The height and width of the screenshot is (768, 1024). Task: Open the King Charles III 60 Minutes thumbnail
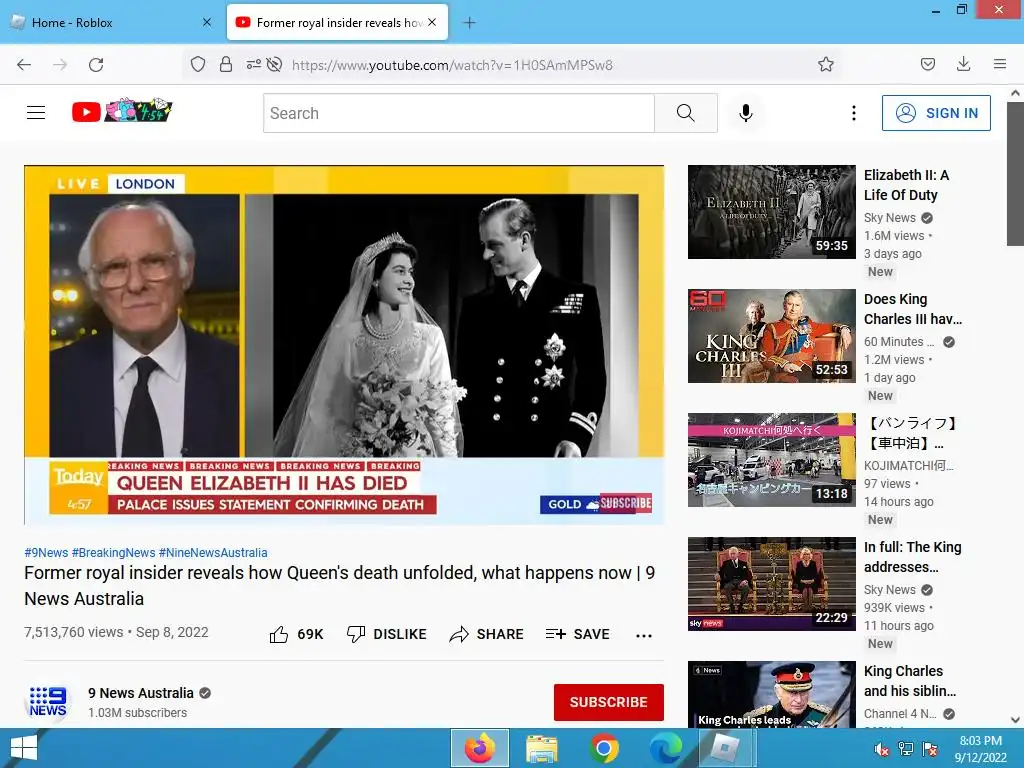coord(772,336)
